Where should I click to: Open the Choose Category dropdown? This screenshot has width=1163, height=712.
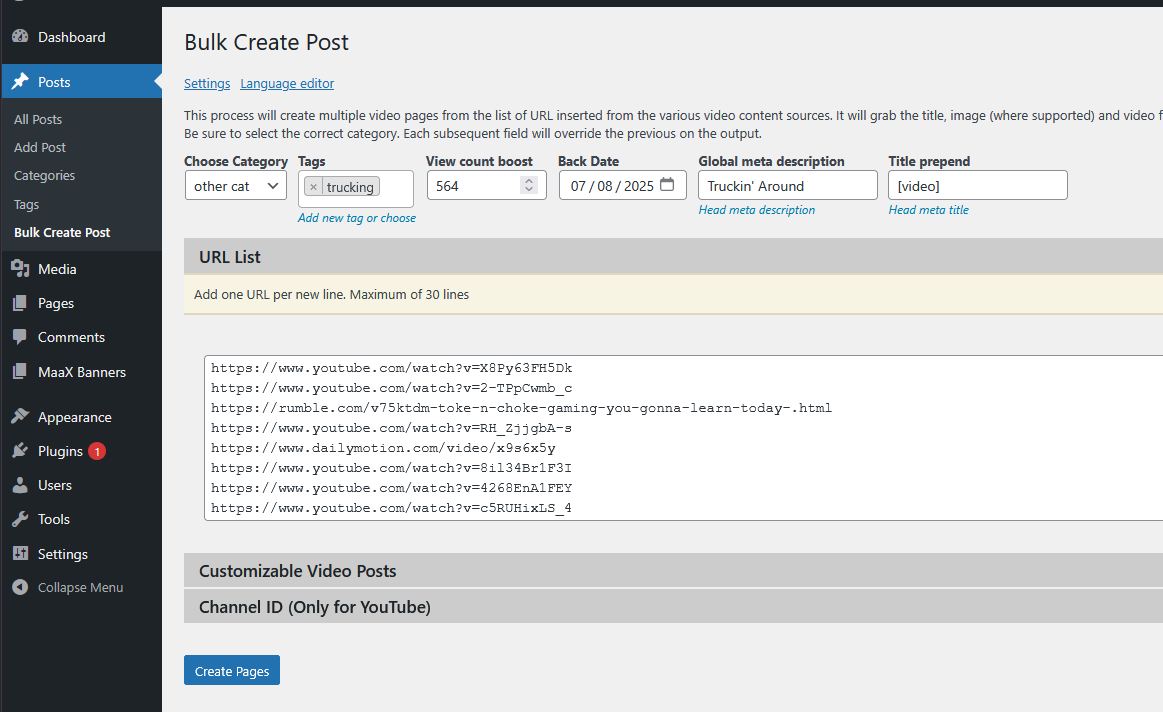(236, 186)
